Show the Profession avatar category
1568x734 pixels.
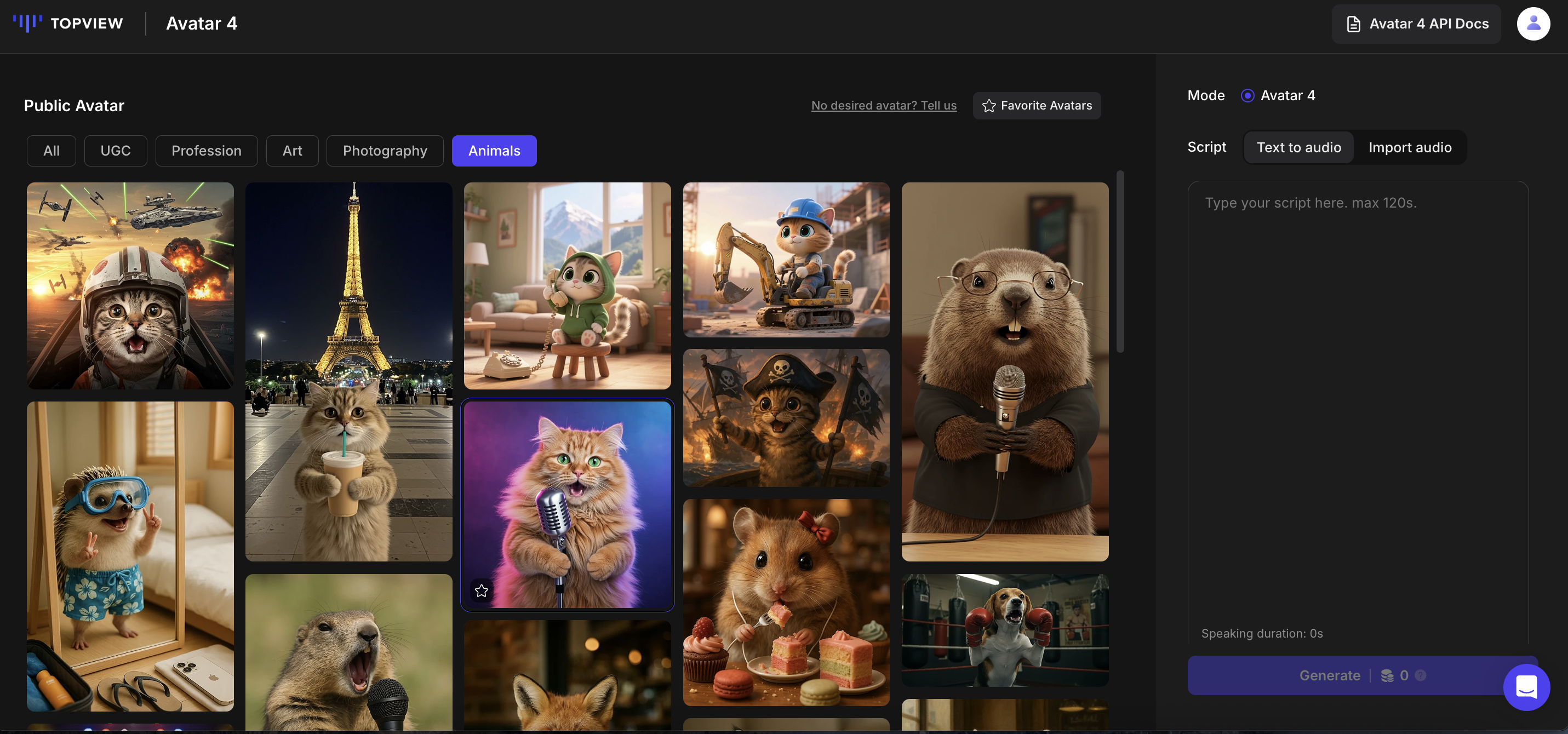pos(207,150)
